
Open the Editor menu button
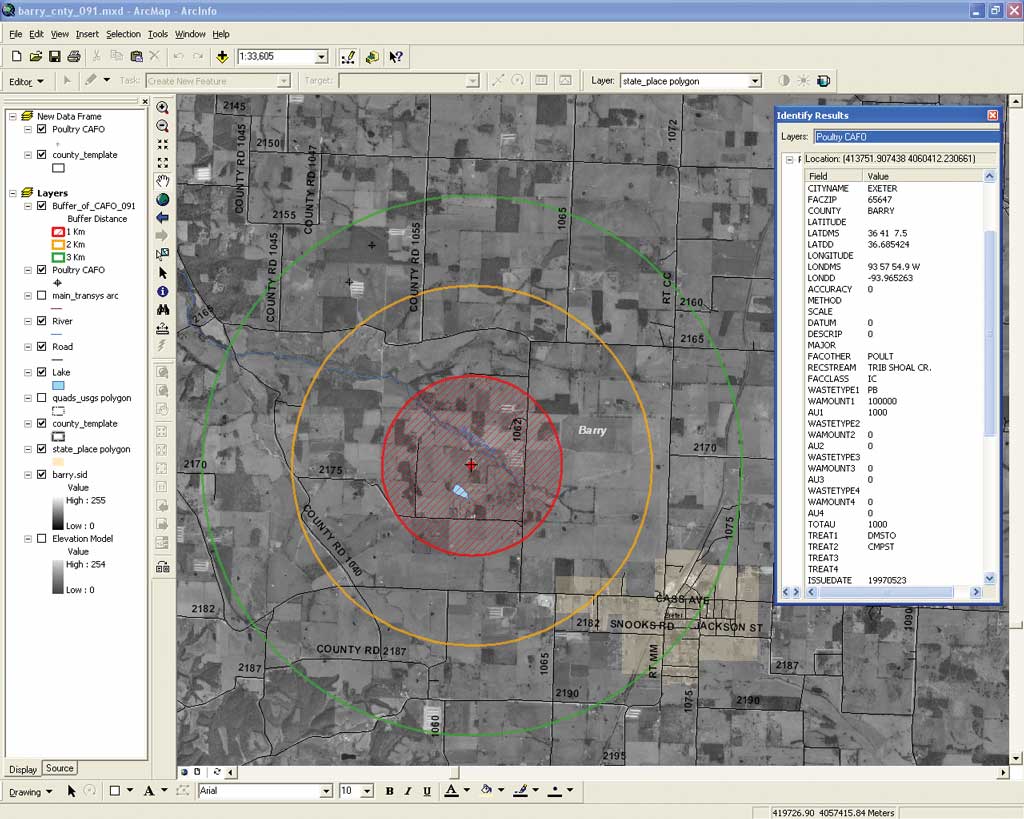coord(26,82)
